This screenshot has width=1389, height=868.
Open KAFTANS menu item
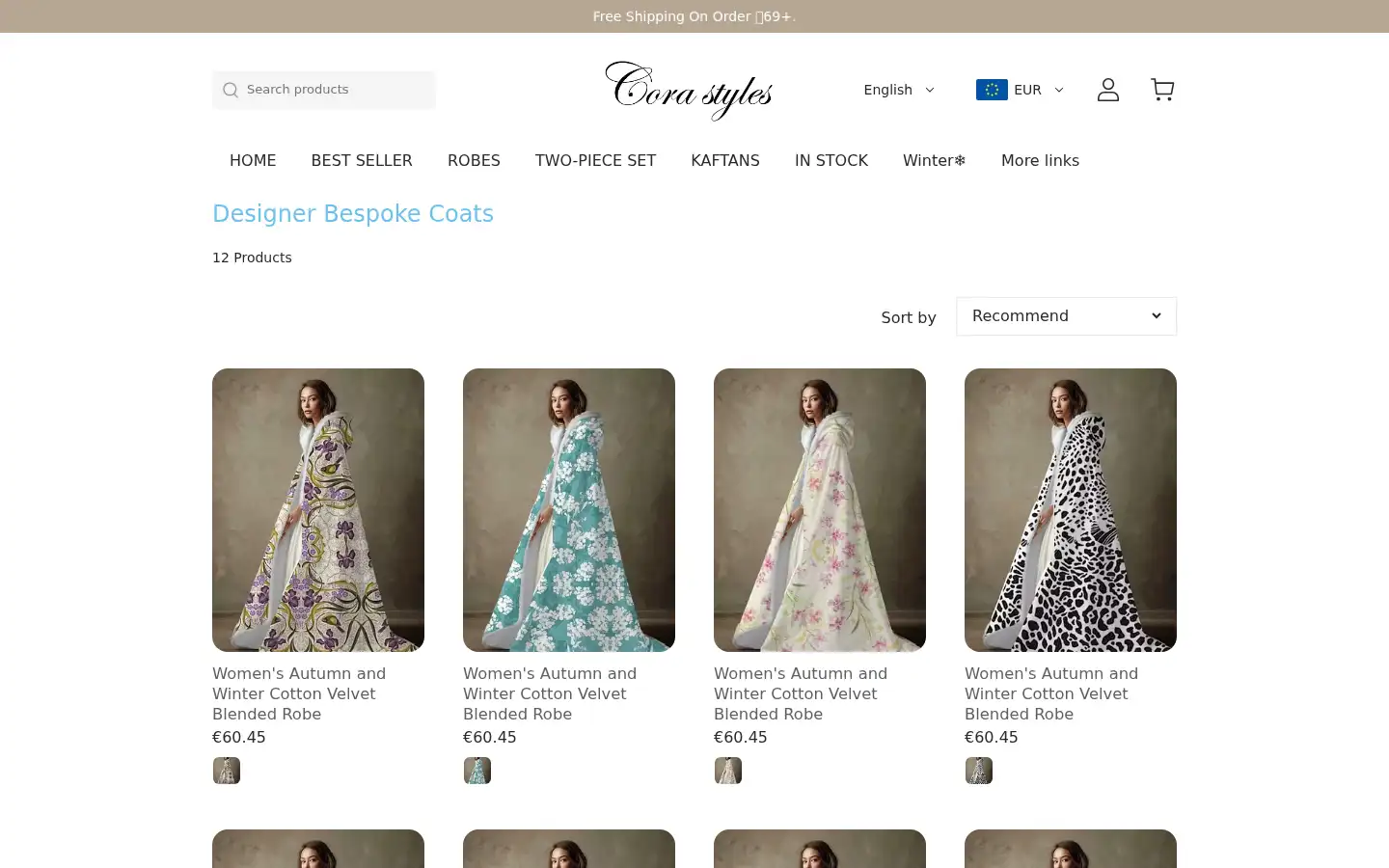pos(725,161)
